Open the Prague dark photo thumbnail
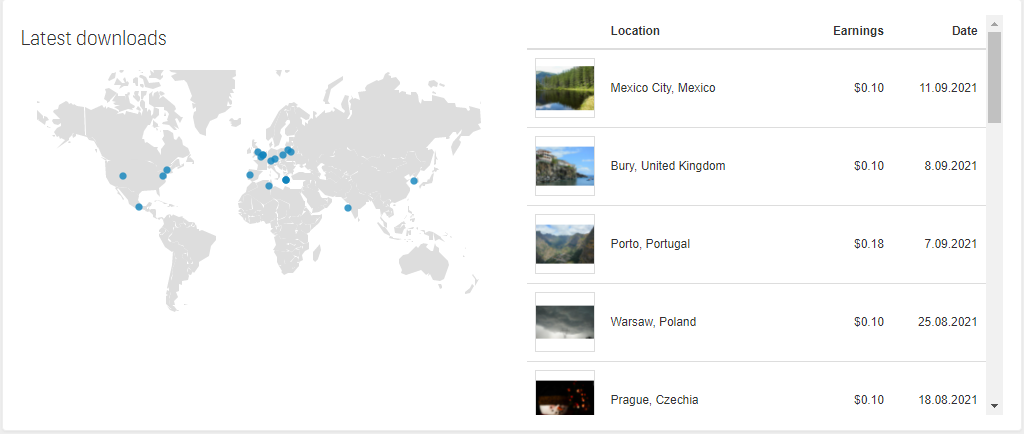The height and width of the screenshot is (434, 1024). click(x=565, y=393)
